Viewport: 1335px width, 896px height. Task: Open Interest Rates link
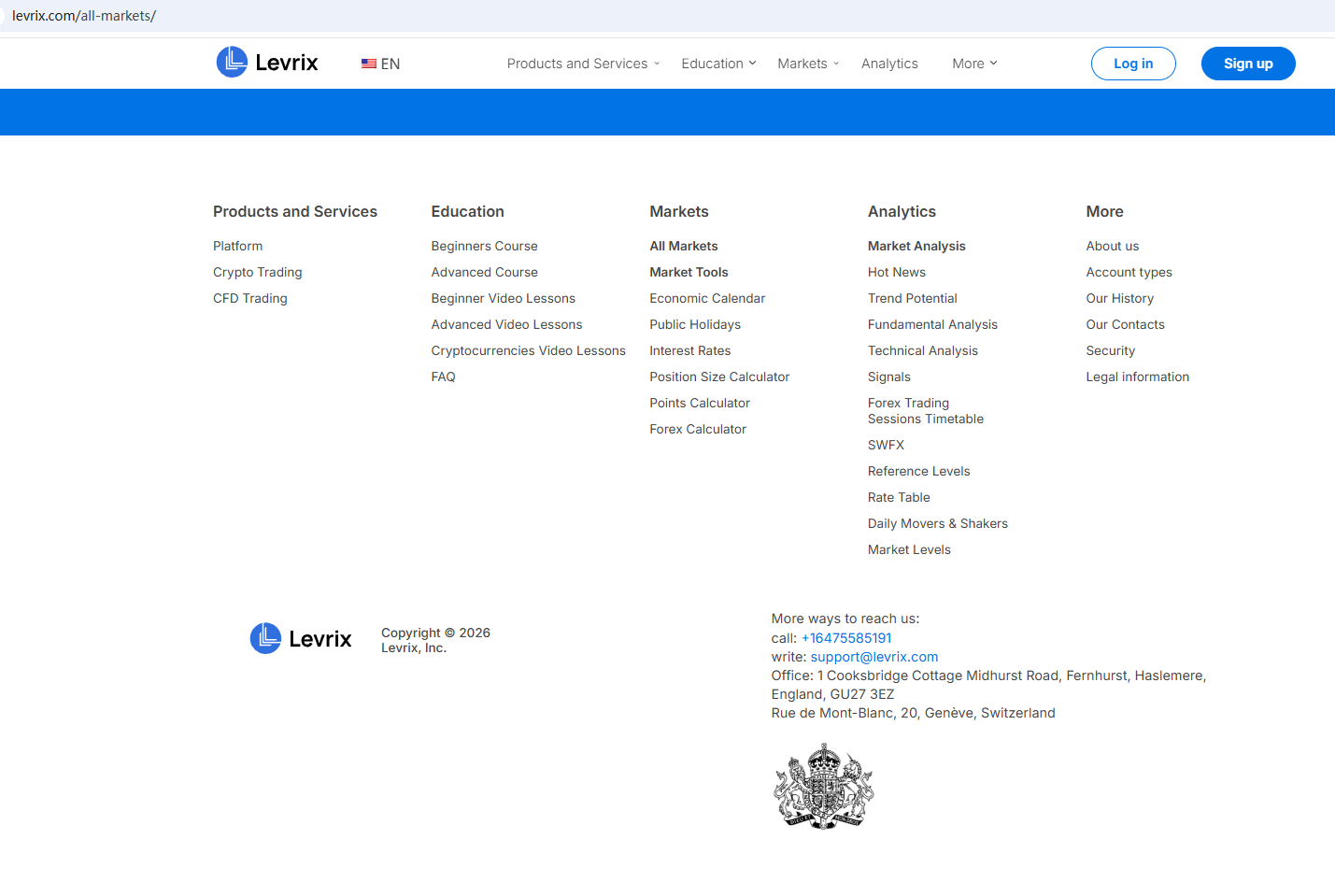click(x=690, y=350)
